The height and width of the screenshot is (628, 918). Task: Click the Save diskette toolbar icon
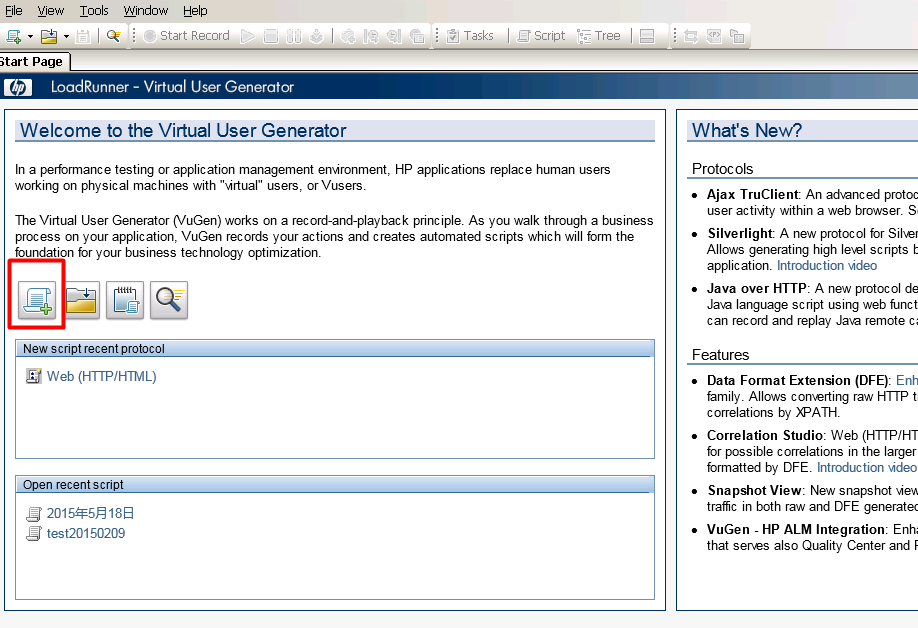tap(83, 36)
